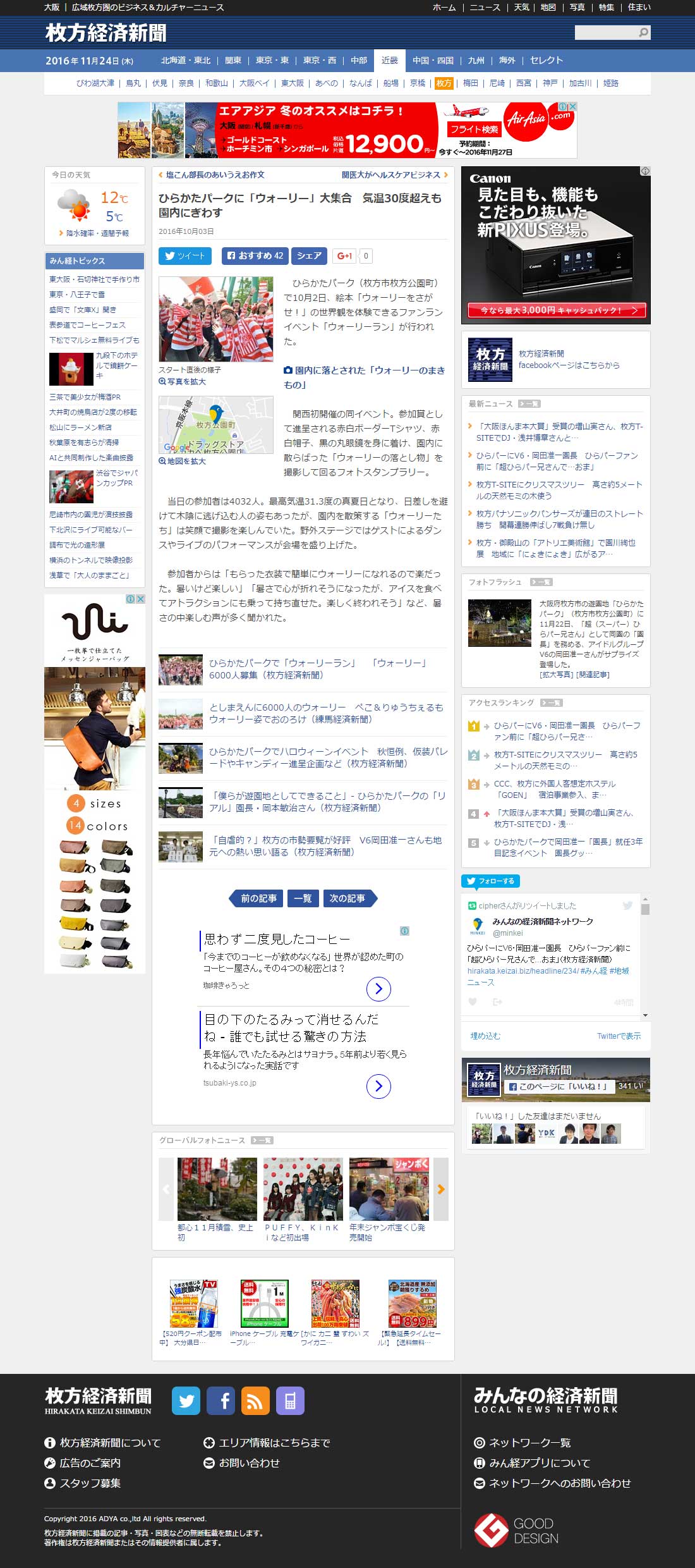Close the left sidebar bag advertisement
695x1568 pixels.
pyautogui.click(x=140, y=599)
